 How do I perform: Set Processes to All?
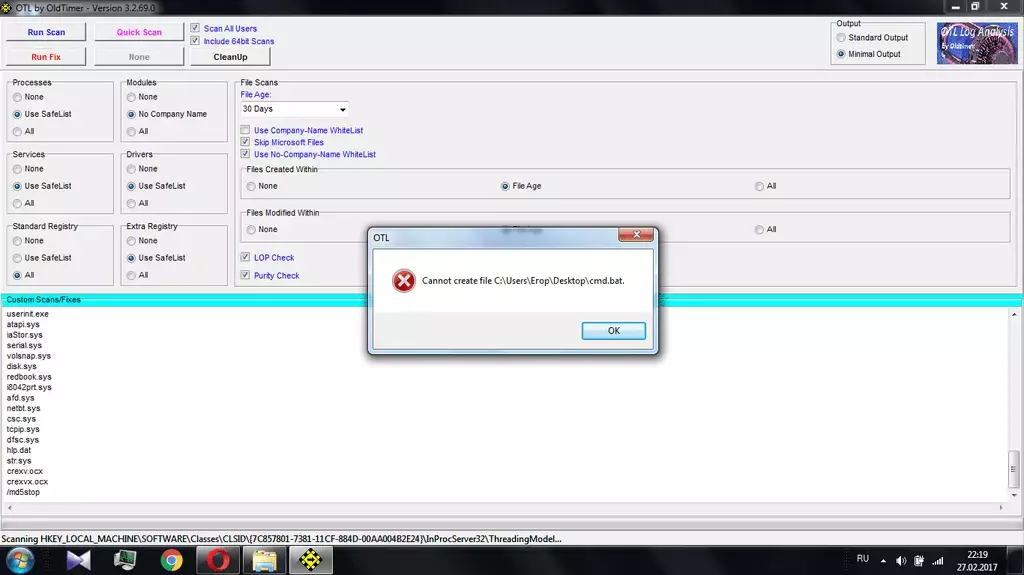(x=17, y=131)
